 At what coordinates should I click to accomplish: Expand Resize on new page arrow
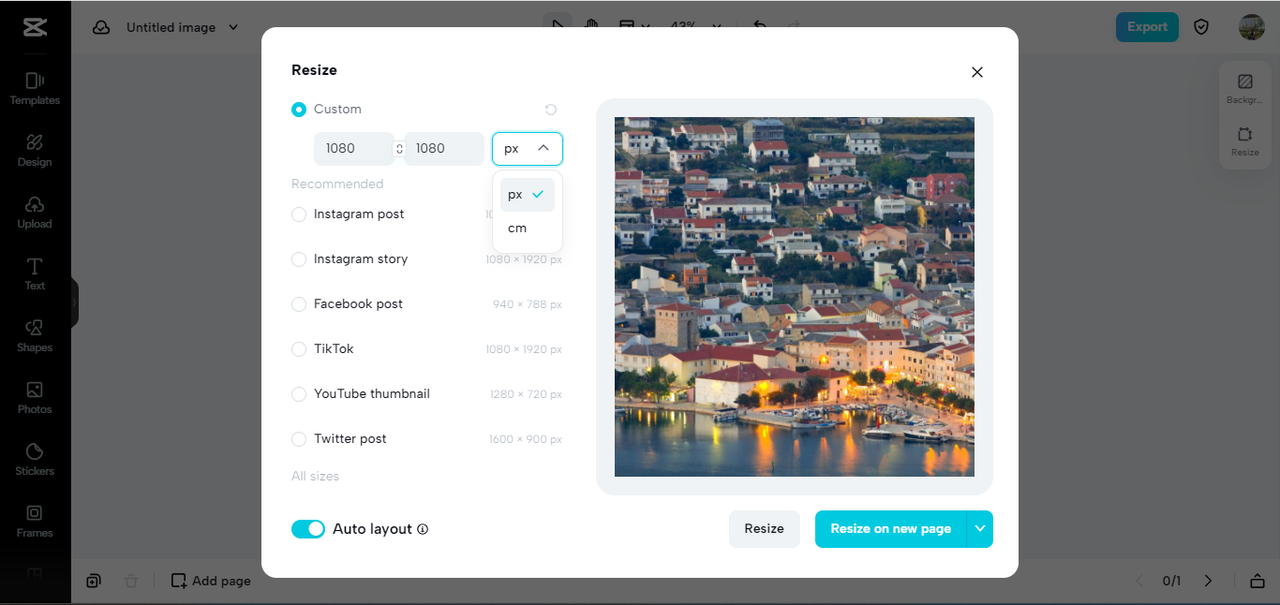click(980, 529)
